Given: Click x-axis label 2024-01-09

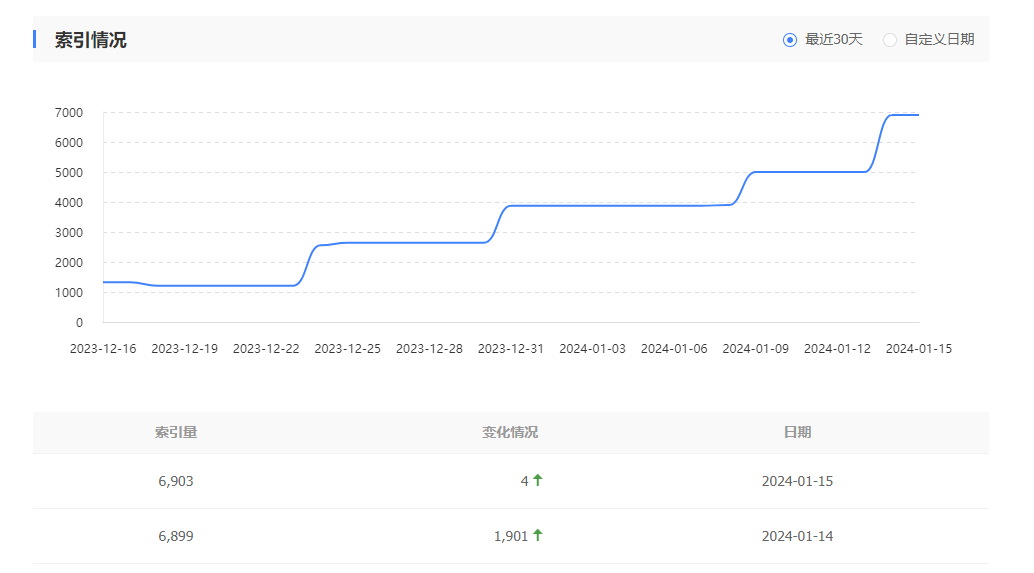Looking at the screenshot, I should (755, 349).
